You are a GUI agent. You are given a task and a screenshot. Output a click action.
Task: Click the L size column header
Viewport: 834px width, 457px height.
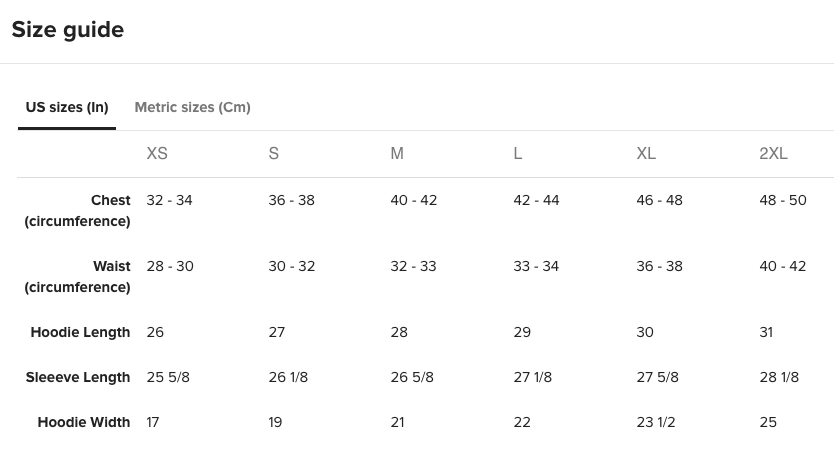click(518, 154)
